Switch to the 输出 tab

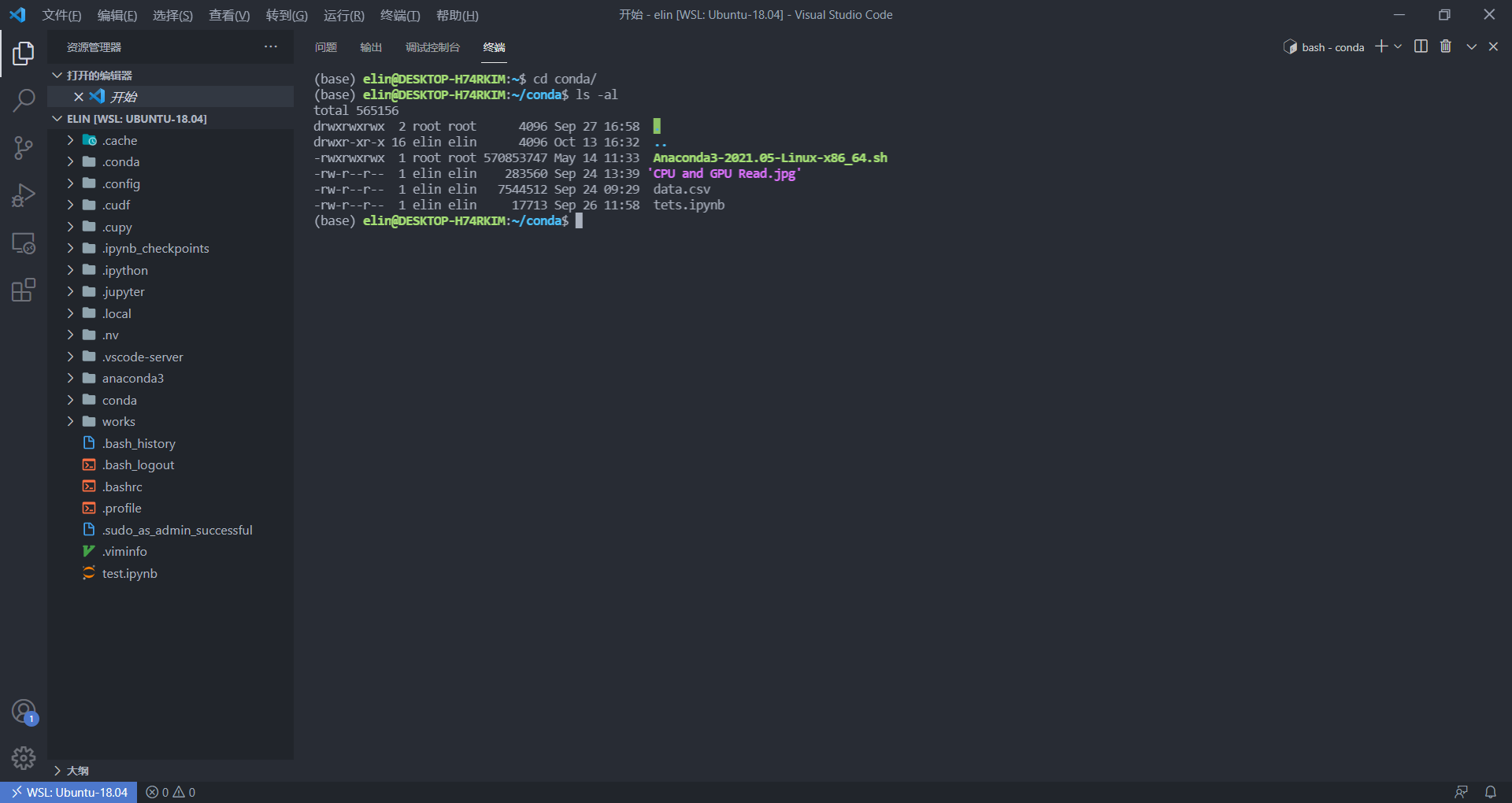(371, 47)
